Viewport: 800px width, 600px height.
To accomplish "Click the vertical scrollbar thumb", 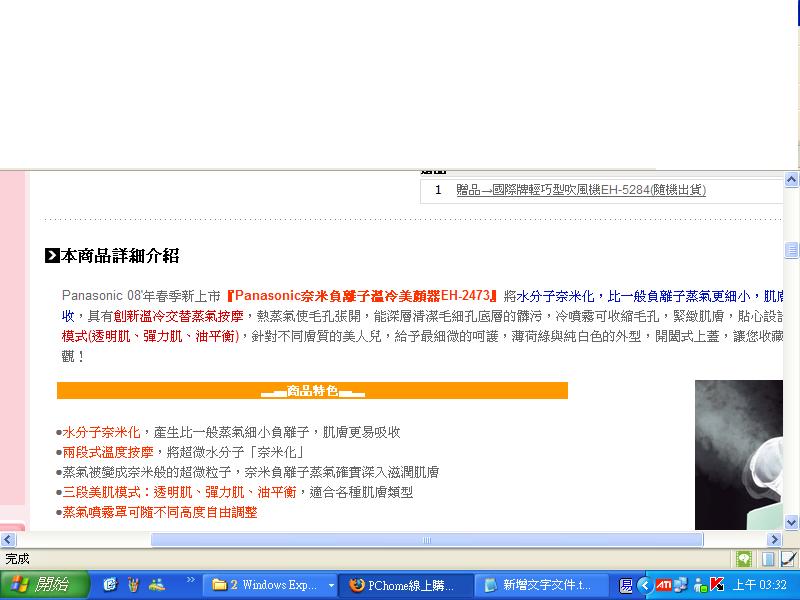I will [791, 250].
